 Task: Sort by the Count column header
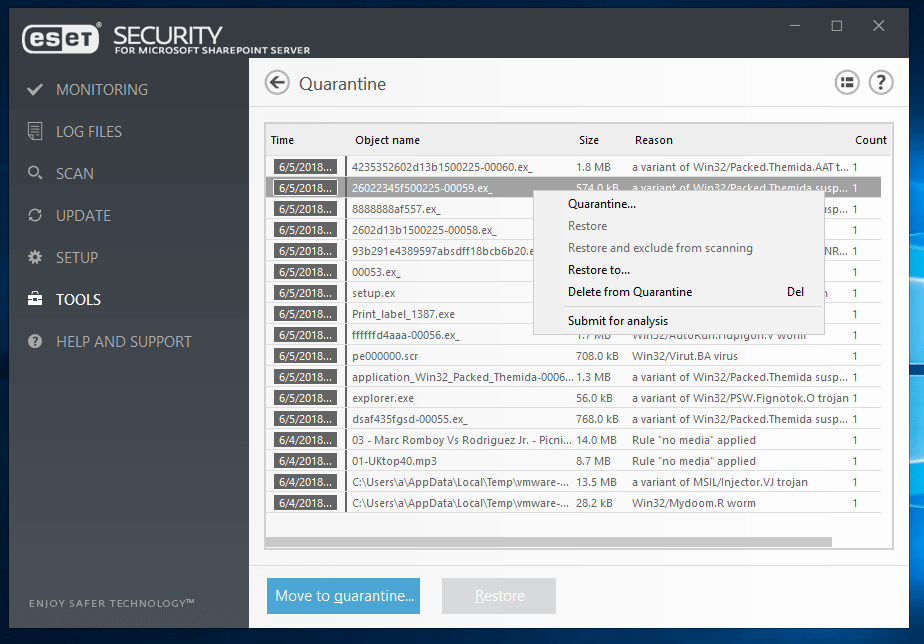(870, 140)
